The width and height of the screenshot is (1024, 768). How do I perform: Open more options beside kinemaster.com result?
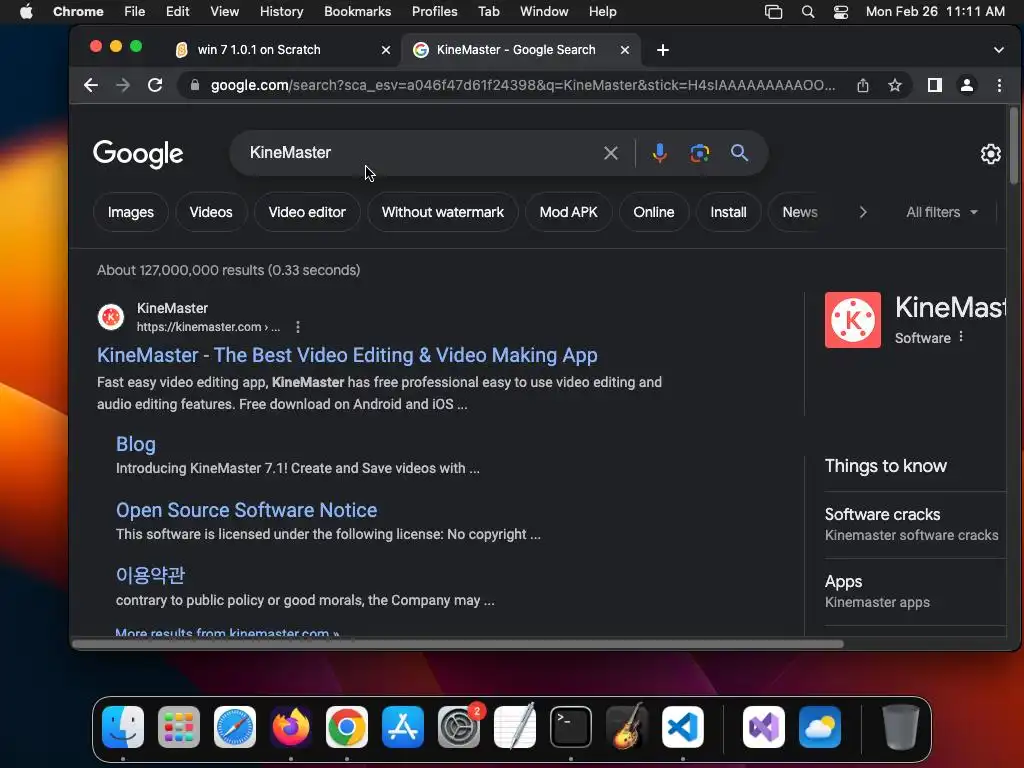click(x=298, y=327)
